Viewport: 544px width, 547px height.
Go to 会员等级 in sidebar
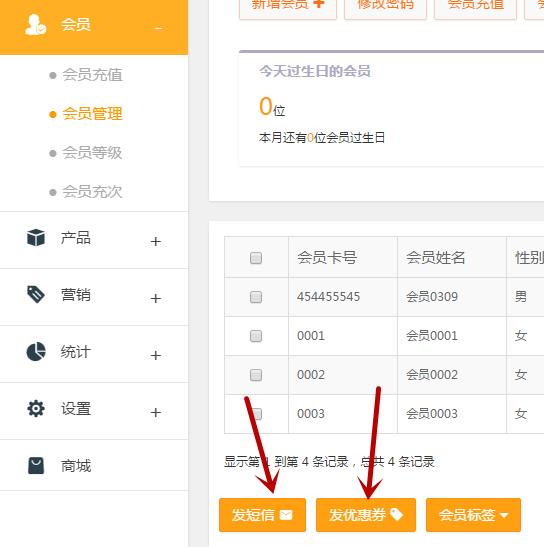(92, 153)
